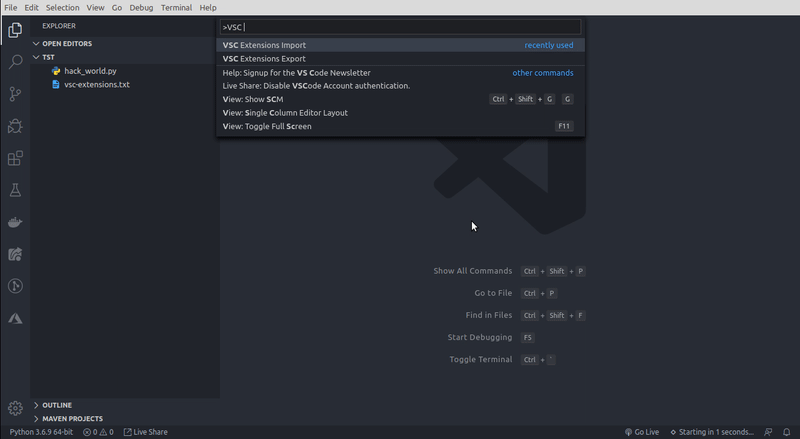Image resolution: width=800 pixels, height=439 pixels.
Task: Select Help: Signup for VS Code Newsletter
Action: (401, 72)
